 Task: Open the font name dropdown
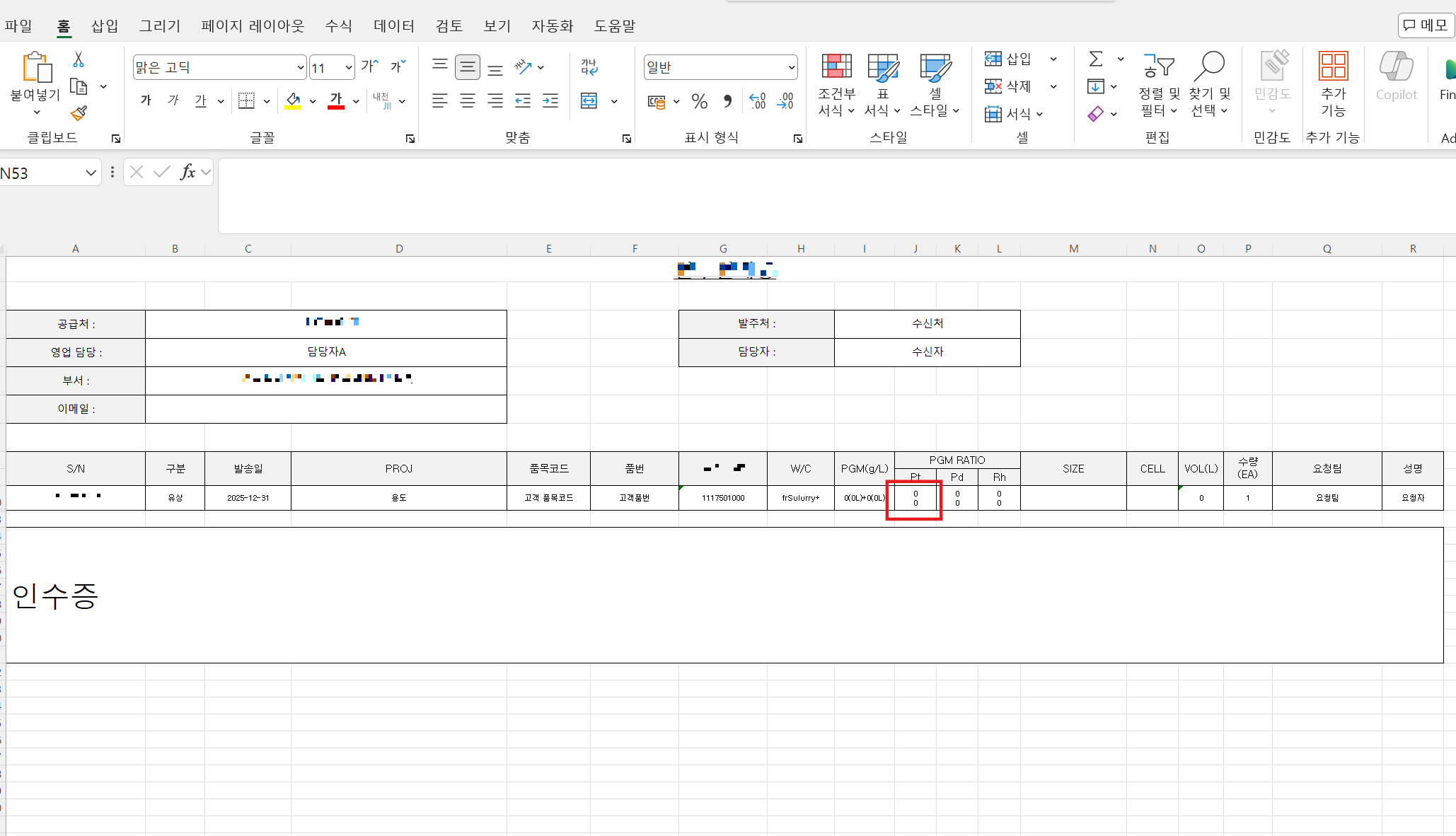pyautogui.click(x=300, y=68)
